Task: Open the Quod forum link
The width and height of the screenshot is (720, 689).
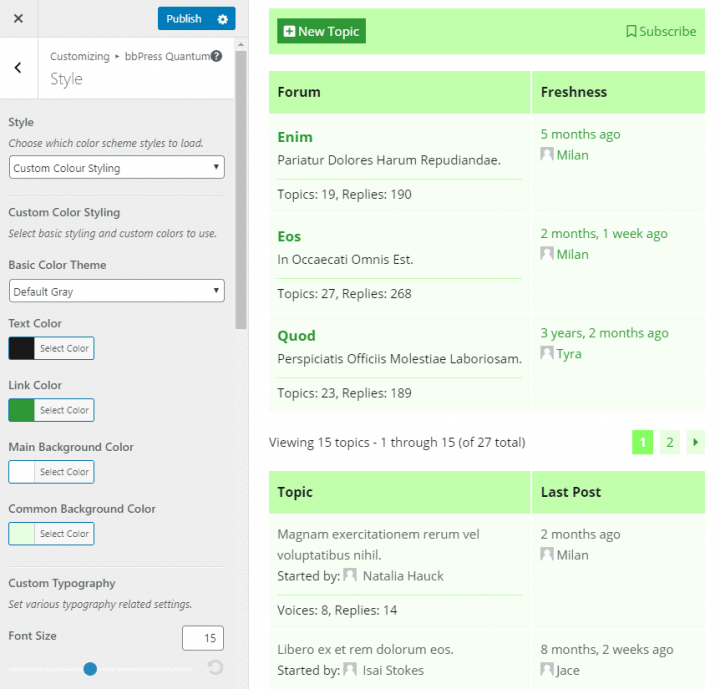Action: pos(296,336)
